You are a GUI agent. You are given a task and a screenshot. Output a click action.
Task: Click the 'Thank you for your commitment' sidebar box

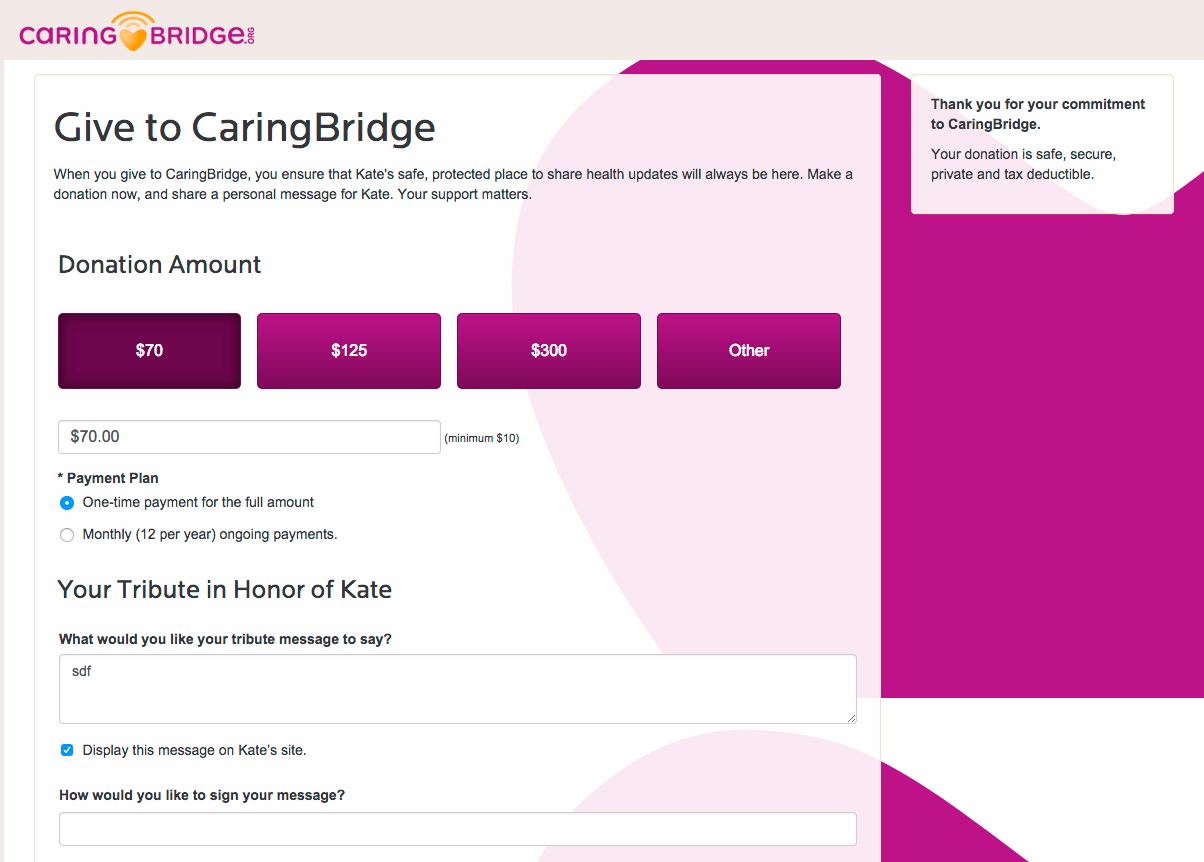(1041, 143)
